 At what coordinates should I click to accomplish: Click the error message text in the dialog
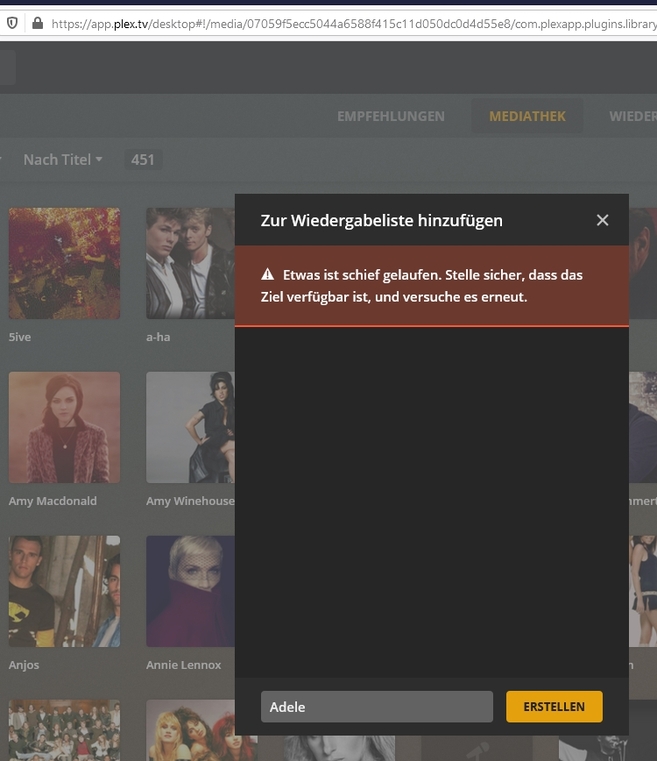[422, 286]
